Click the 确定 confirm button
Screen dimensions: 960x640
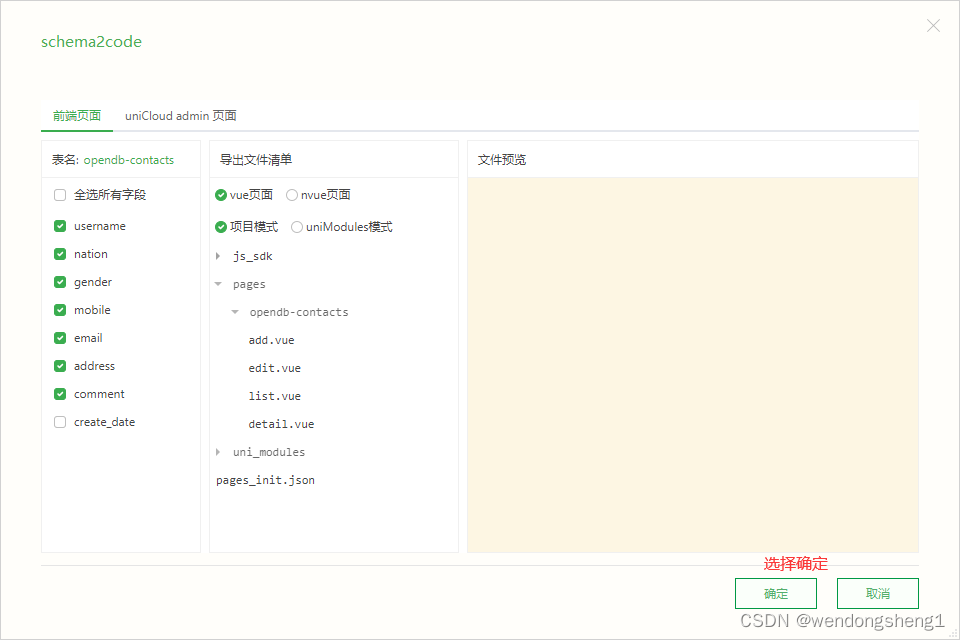coord(776,593)
